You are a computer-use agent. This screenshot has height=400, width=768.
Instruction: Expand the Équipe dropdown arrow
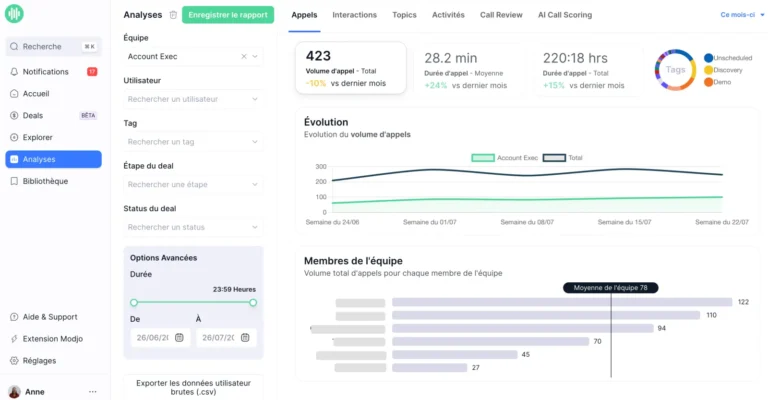click(255, 56)
